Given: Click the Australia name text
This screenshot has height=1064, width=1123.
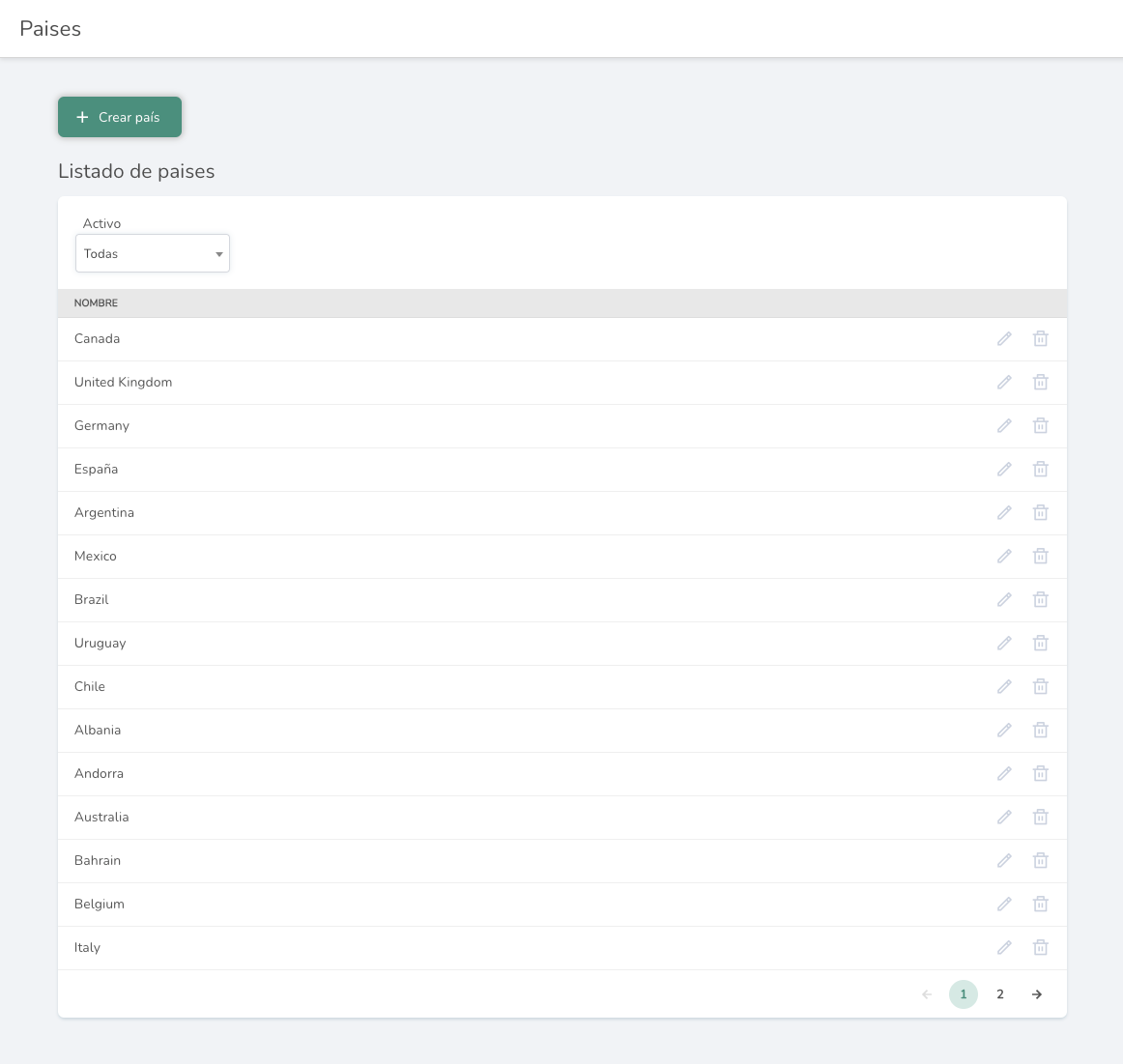Looking at the screenshot, I should click(101, 817).
